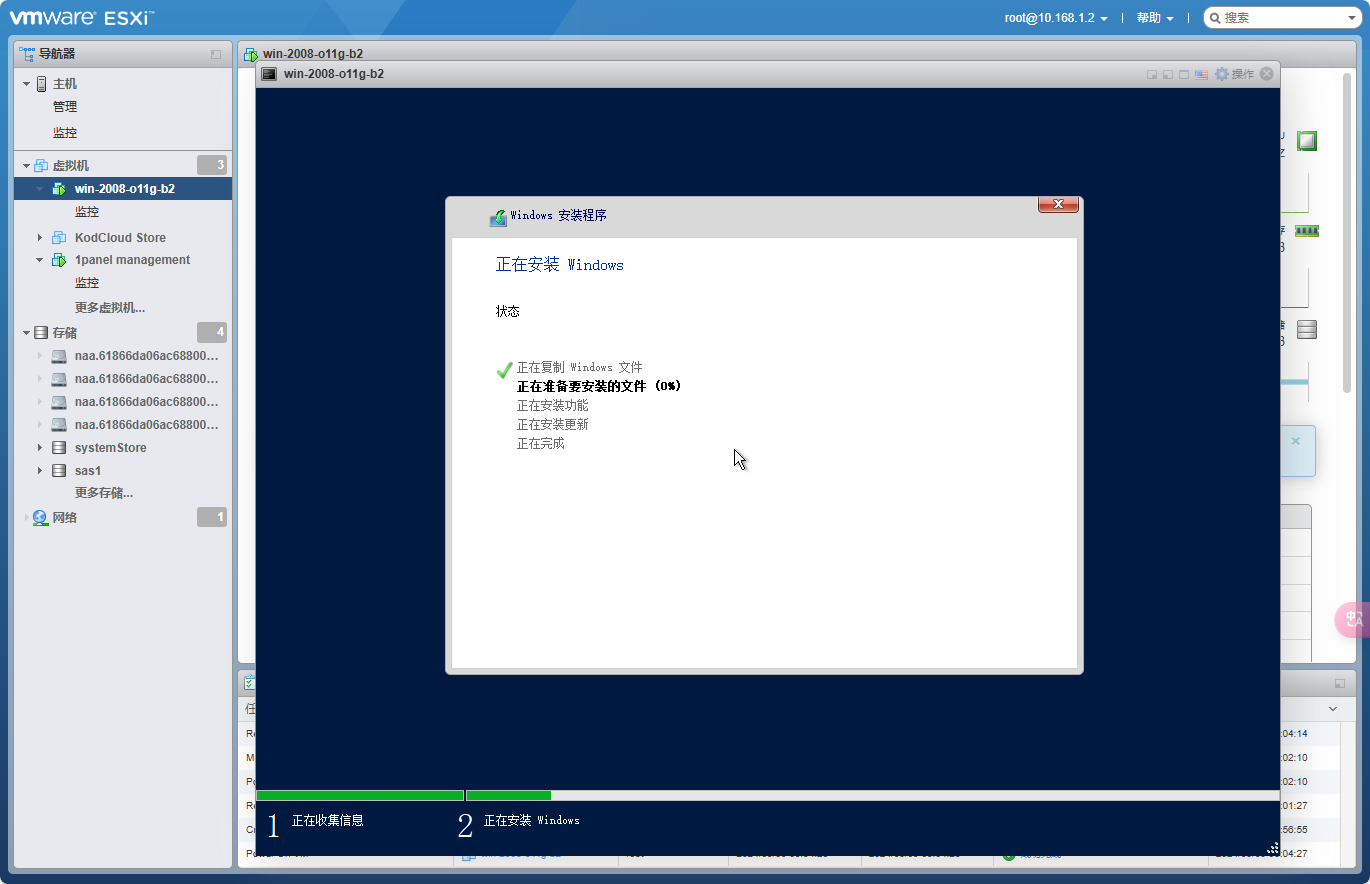Collapse the Virtual Machines tree section
Viewport: 1370px width, 884px height.
pos(27,166)
